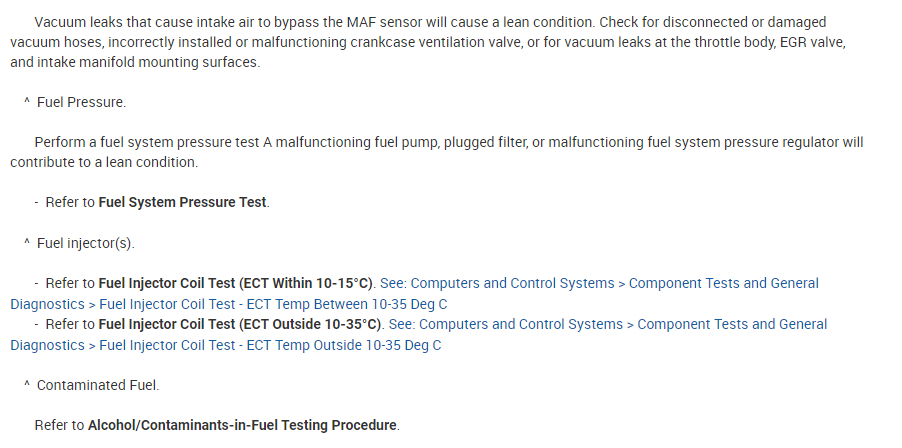The width and height of the screenshot is (902, 448).
Task: Click 'See: Computers and Control Systems' after ECT Within test
Action: coord(496,283)
